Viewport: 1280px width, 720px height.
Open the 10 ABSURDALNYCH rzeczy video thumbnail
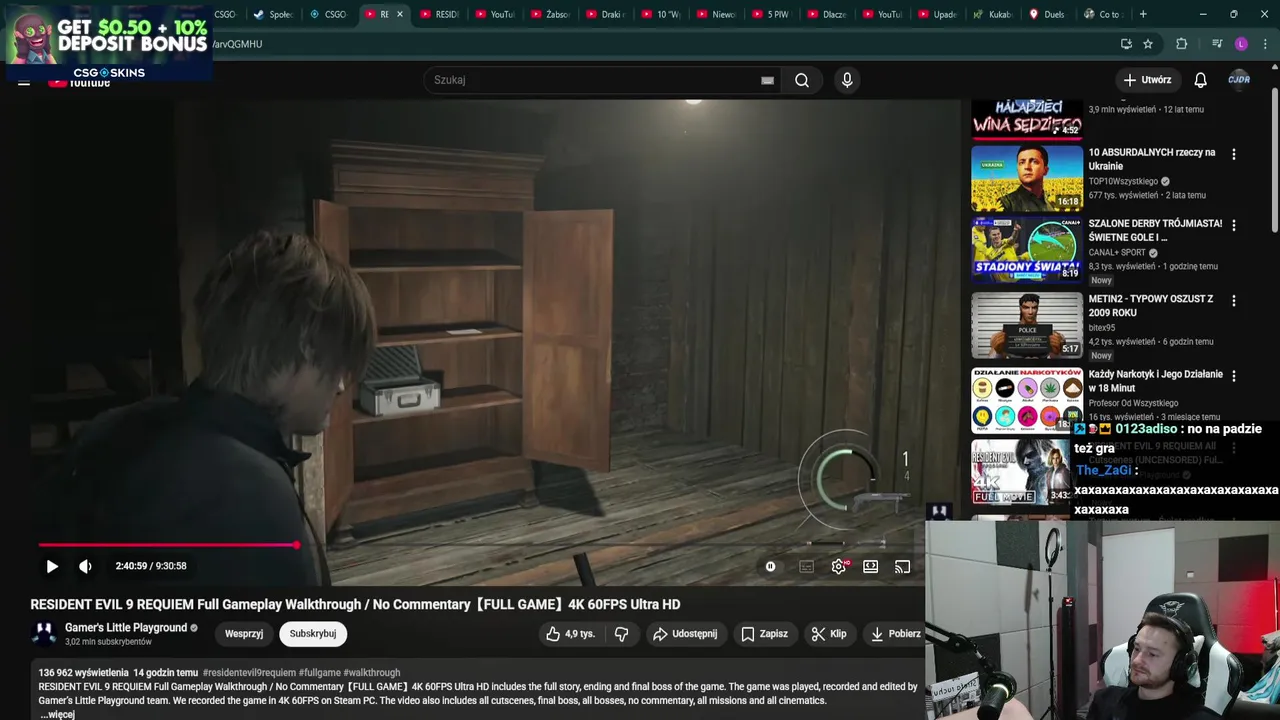1027,178
